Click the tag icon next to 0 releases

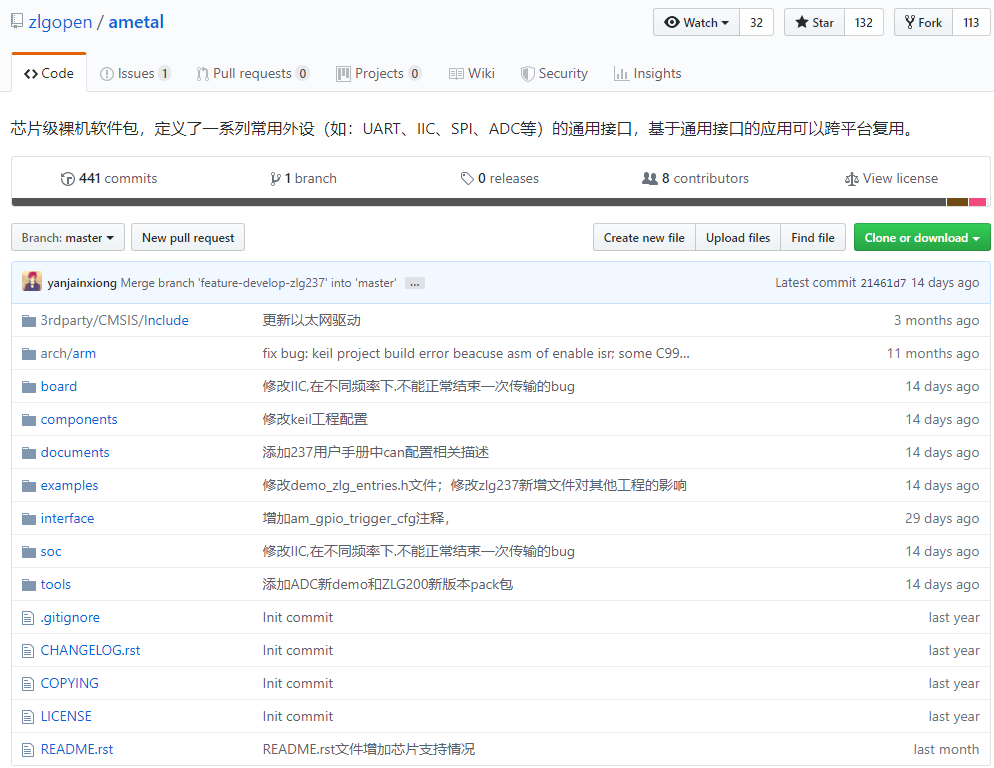pyautogui.click(x=467, y=179)
